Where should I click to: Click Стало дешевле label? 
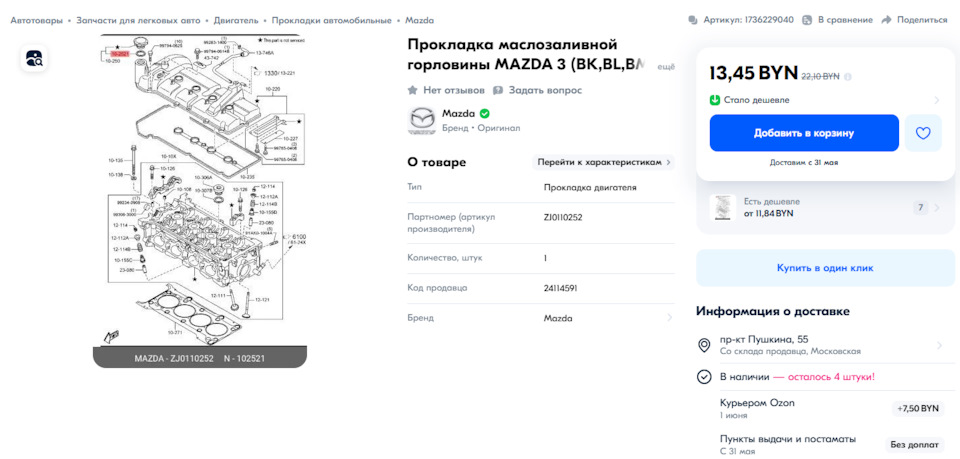point(756,100)
